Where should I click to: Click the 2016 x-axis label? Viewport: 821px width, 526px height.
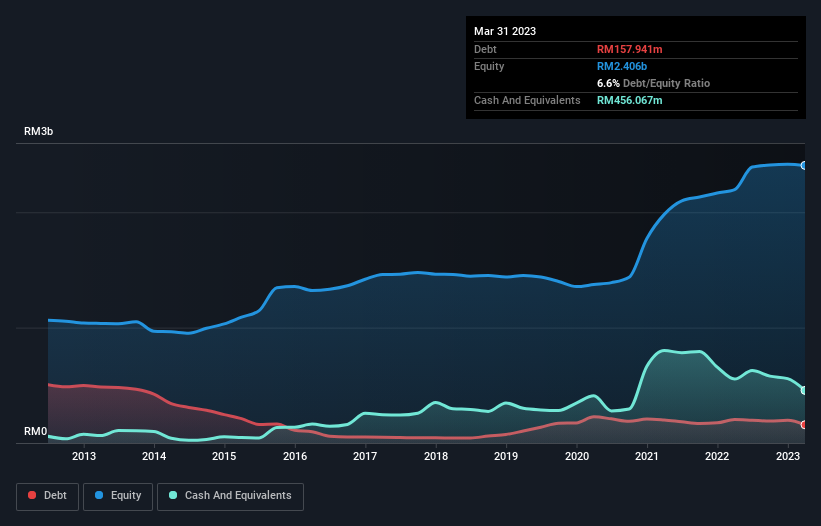click(x=295, y=456)
